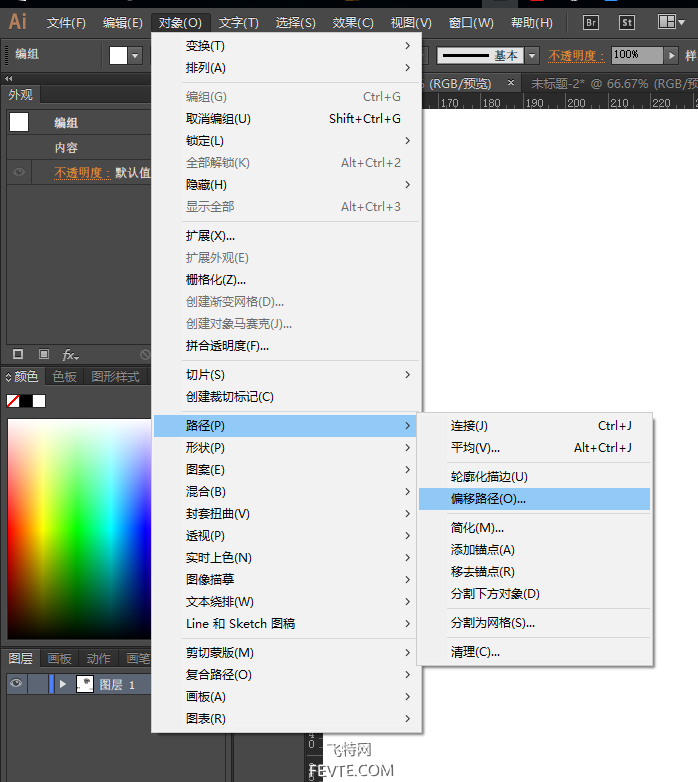Choose 添加锚点(A) menu item
This screenshot has height=782, width=698.
[x=534, y=550]
